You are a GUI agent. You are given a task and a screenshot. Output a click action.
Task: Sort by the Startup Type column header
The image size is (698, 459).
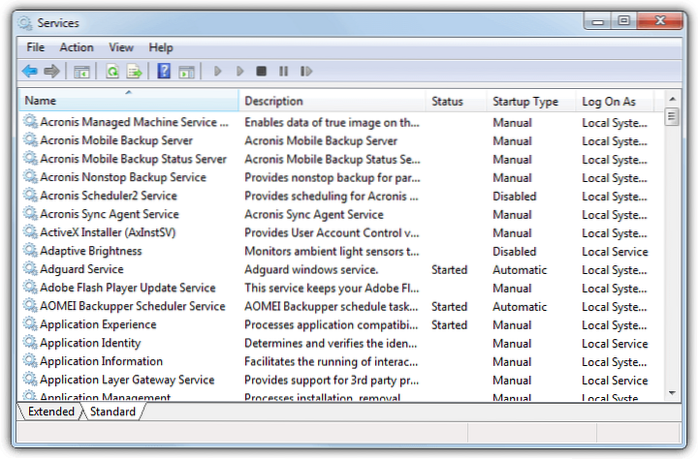click(531, 101)
